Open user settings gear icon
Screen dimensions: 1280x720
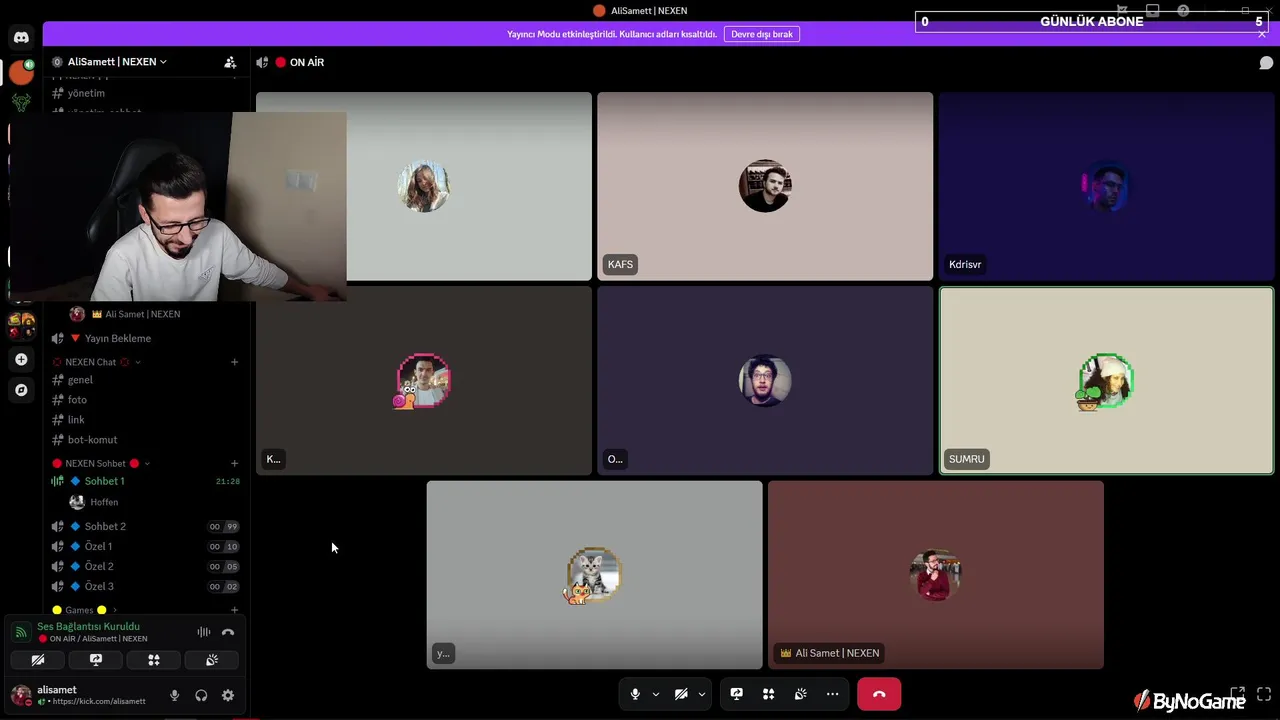pyautogui.click(x=228, y=696)
